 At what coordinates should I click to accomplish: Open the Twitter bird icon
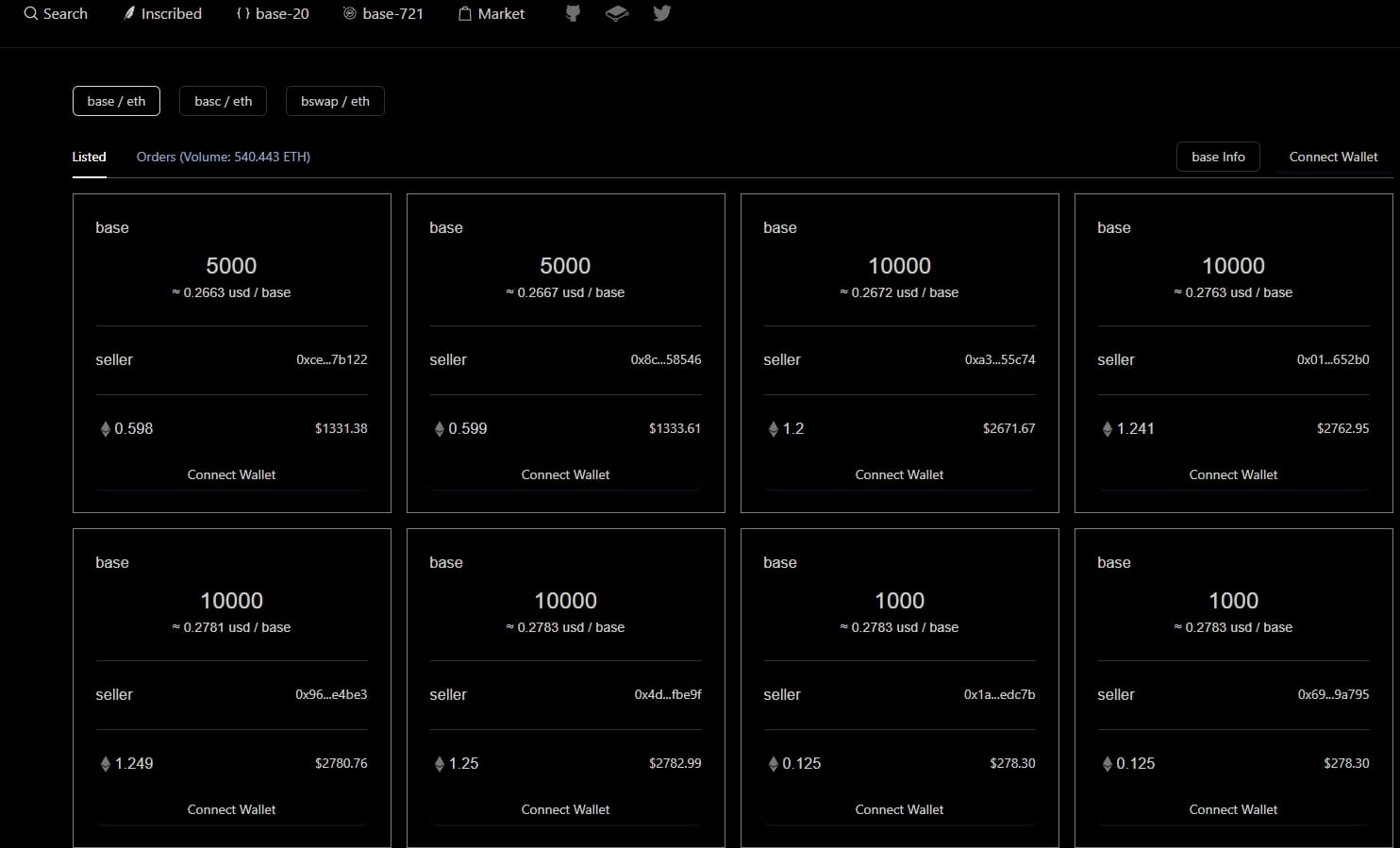[x=662, y=13]
